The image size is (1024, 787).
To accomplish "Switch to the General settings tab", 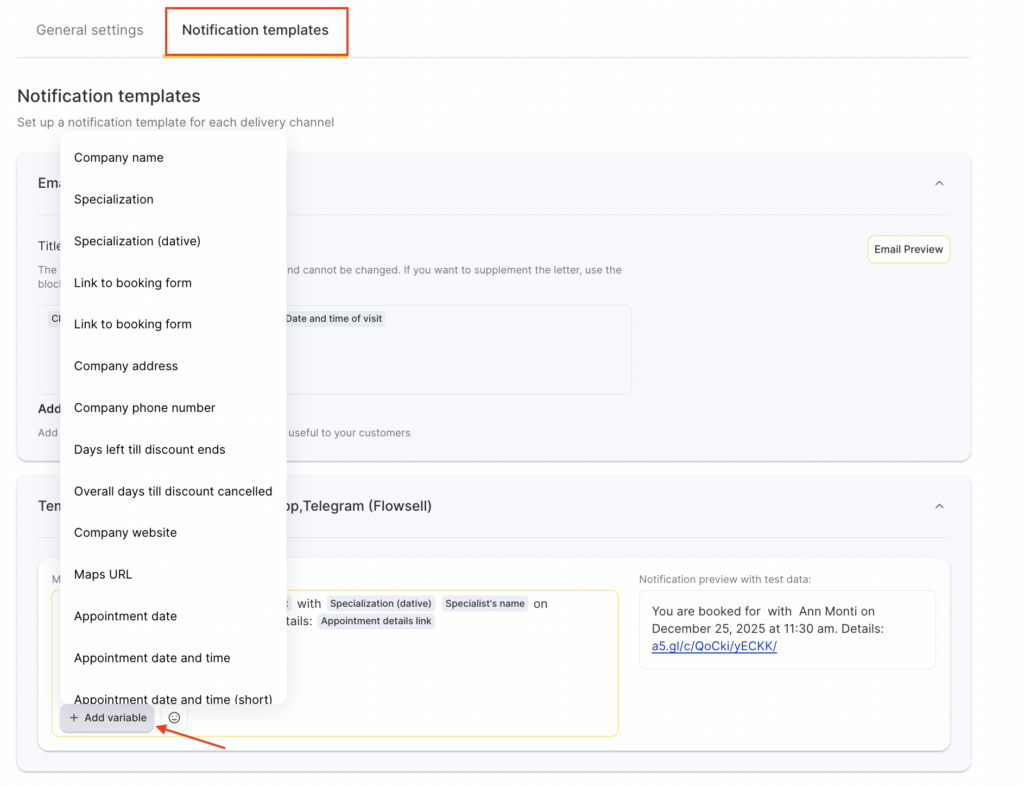I will (90, 30).
